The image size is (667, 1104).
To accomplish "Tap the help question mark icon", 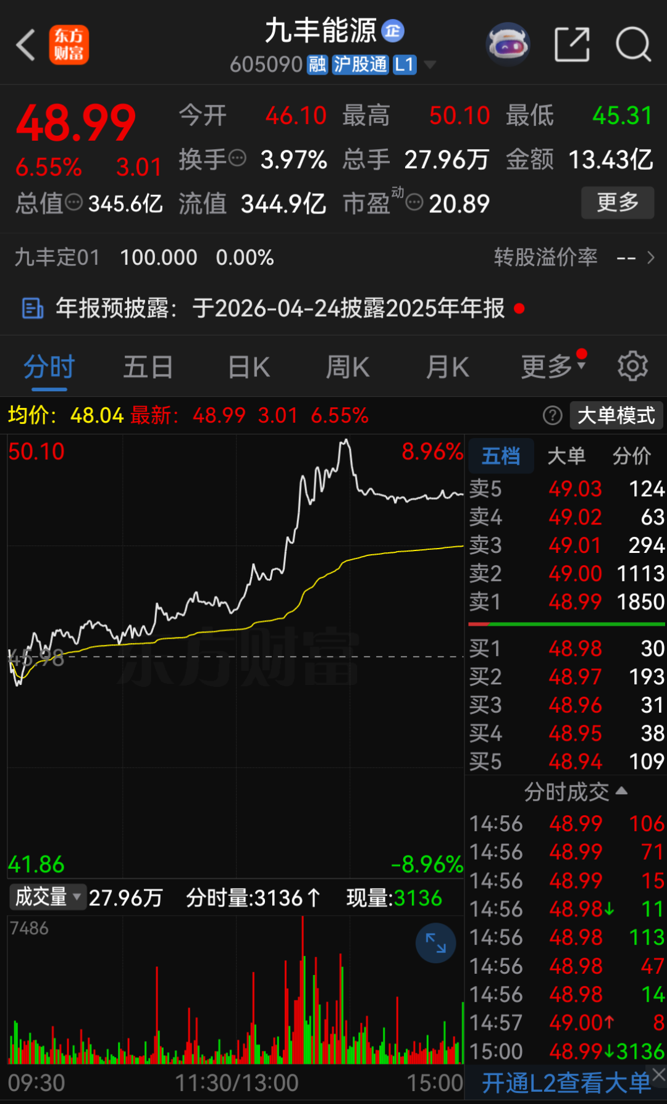I will [x=552, y=415].
